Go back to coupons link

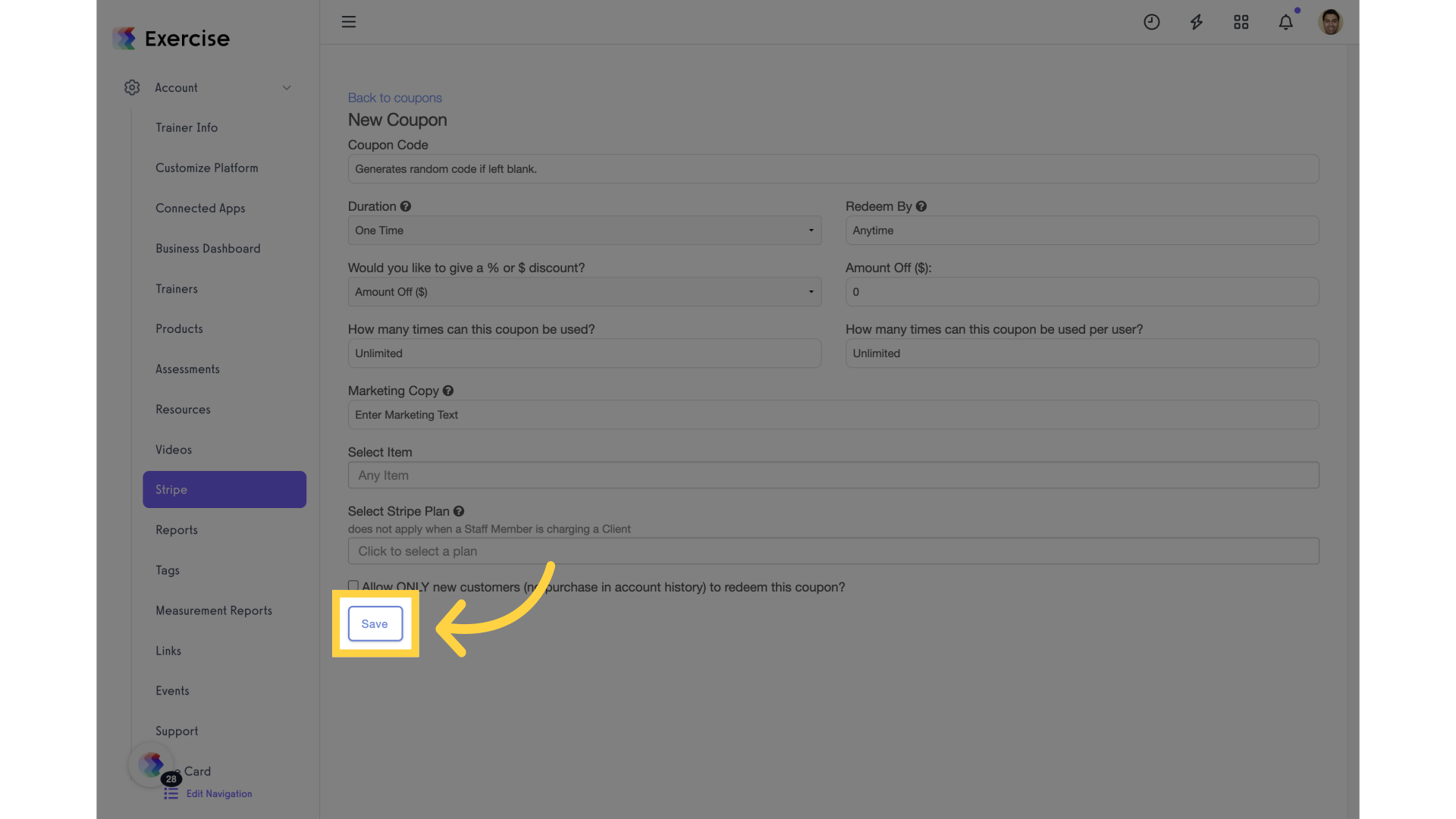click(x=394, y=98)
